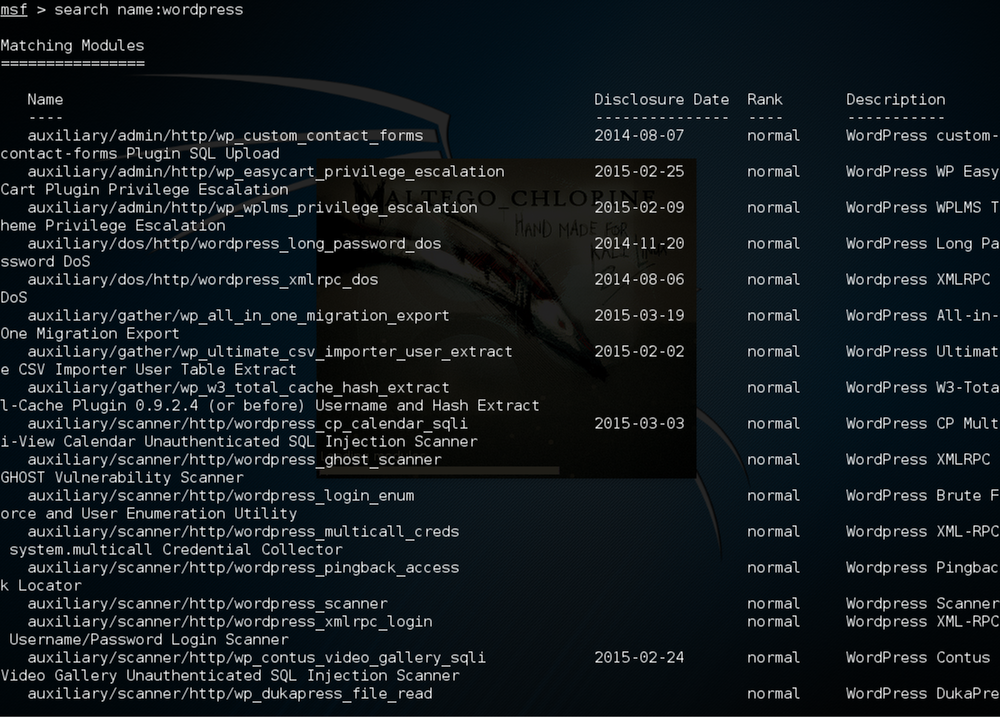Screen dimensions: 1000x717
Task: Click disclosure date 2015-03-19
Action: (x=639, y=316)
